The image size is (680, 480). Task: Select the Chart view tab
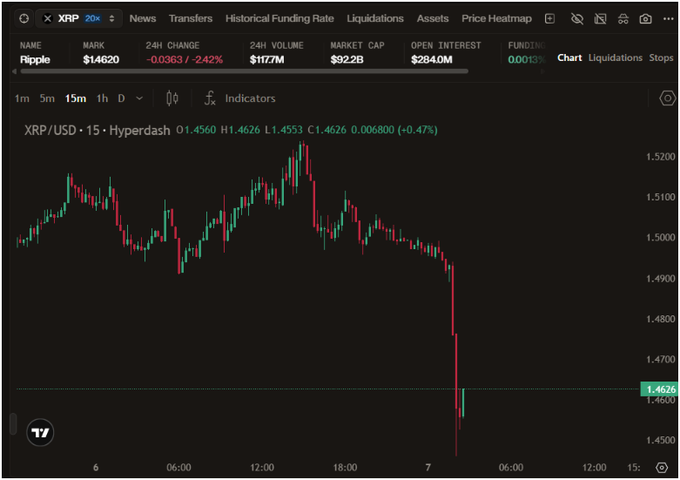(569, 58)
